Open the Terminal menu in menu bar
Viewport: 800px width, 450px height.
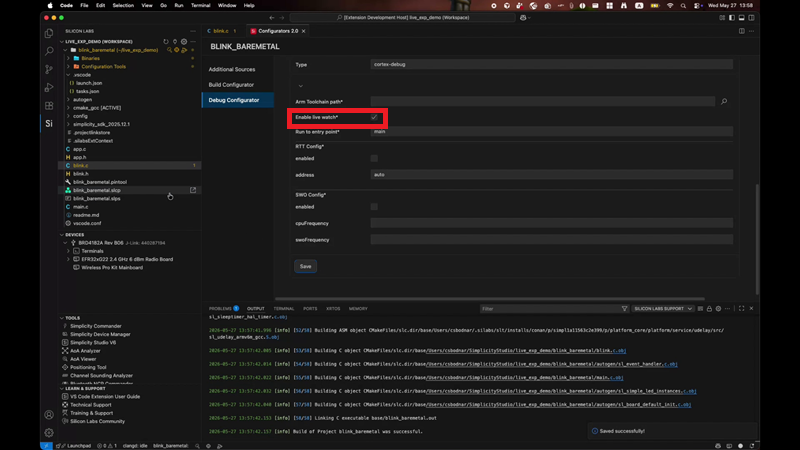(201, 6)
